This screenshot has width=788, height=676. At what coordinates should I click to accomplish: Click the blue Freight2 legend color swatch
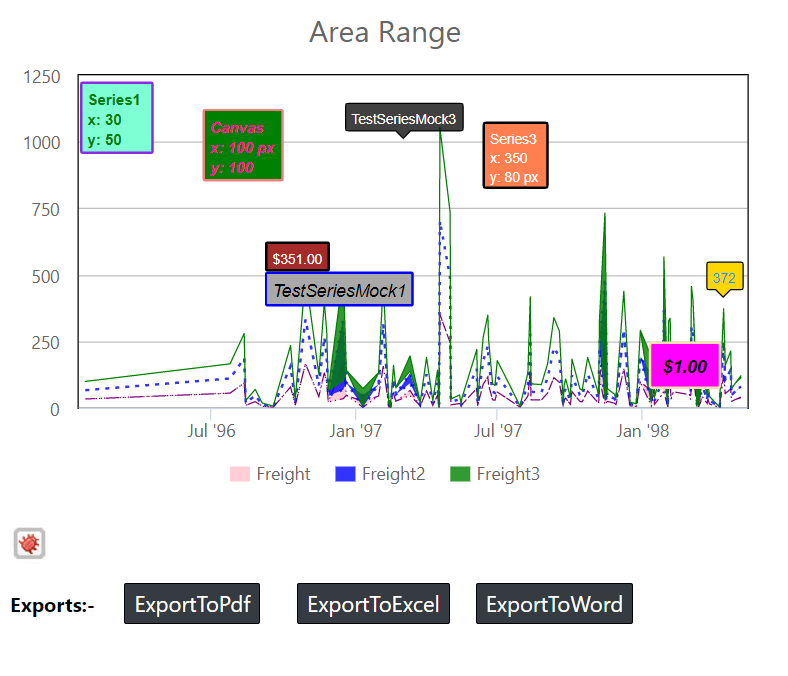345,474
